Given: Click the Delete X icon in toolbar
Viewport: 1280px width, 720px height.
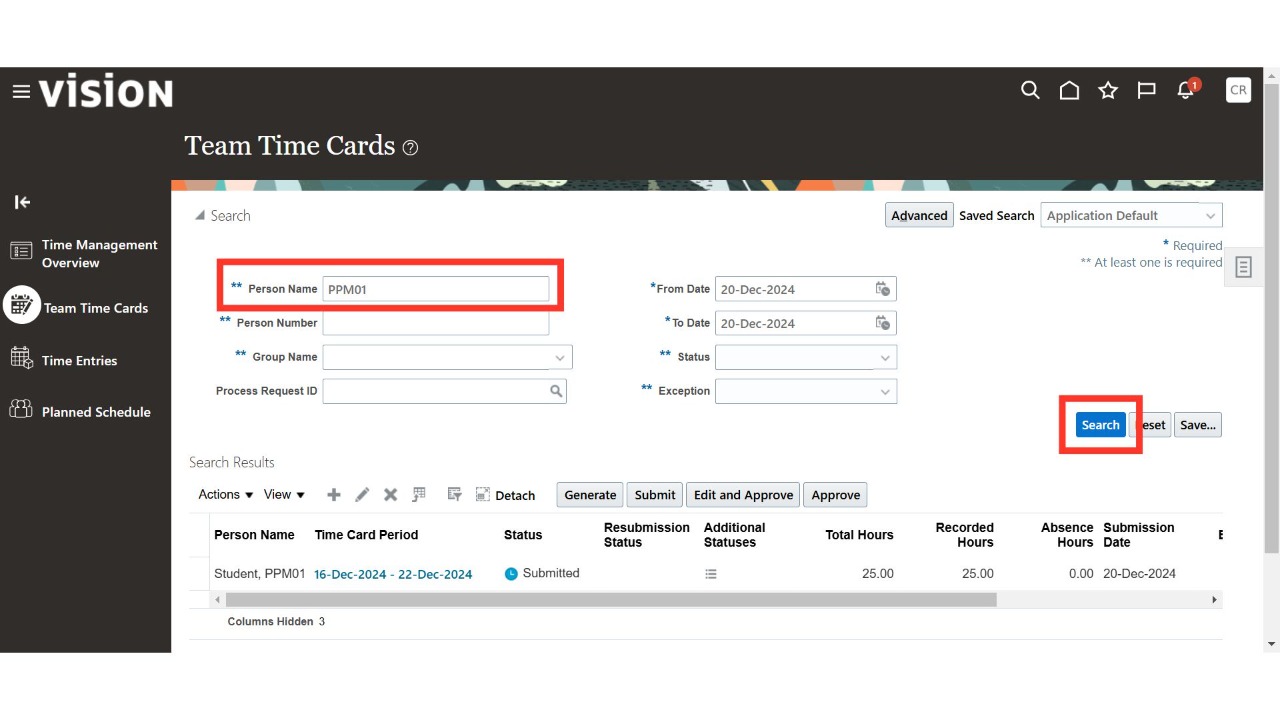Looking at the screenshot, I should [x=391, y=495].
